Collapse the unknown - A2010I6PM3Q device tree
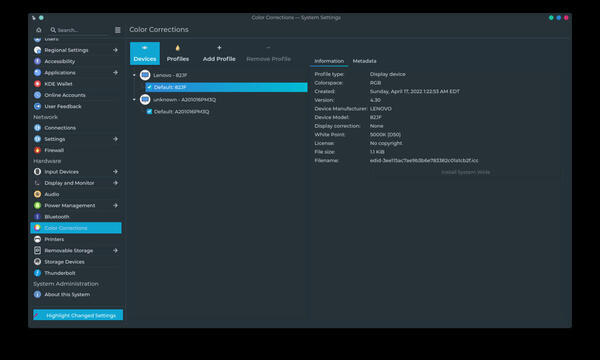The image size is (600, 360). point(134,99)
